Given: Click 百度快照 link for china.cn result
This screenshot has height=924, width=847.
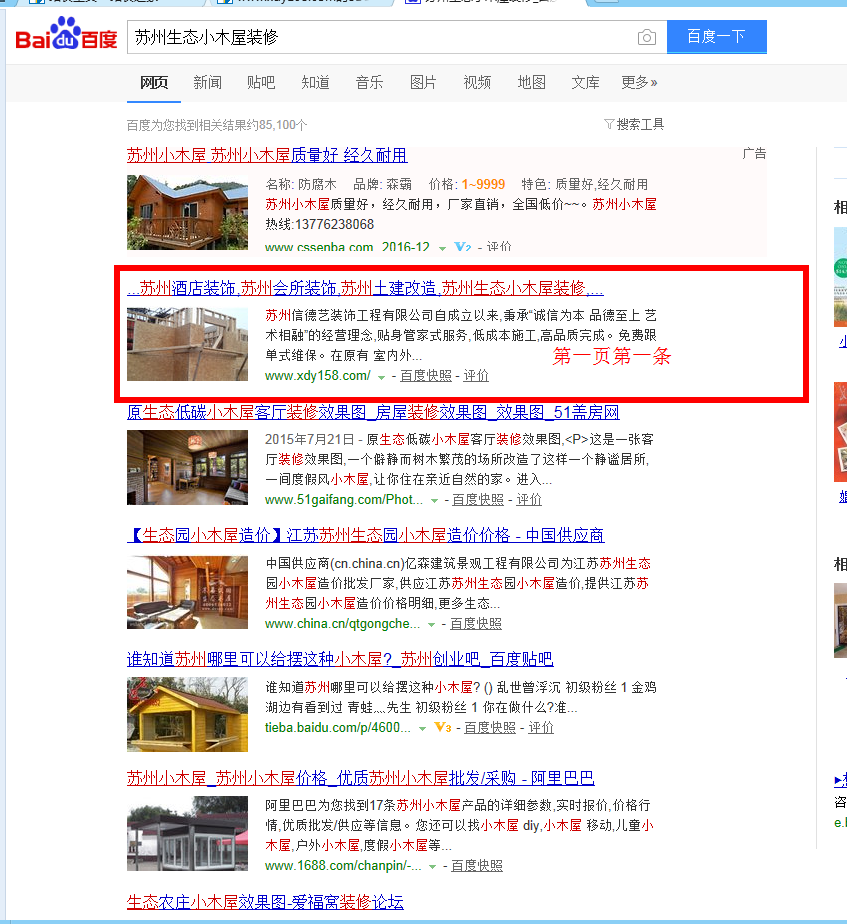Looking at the screenshot, I should (476, 623).
